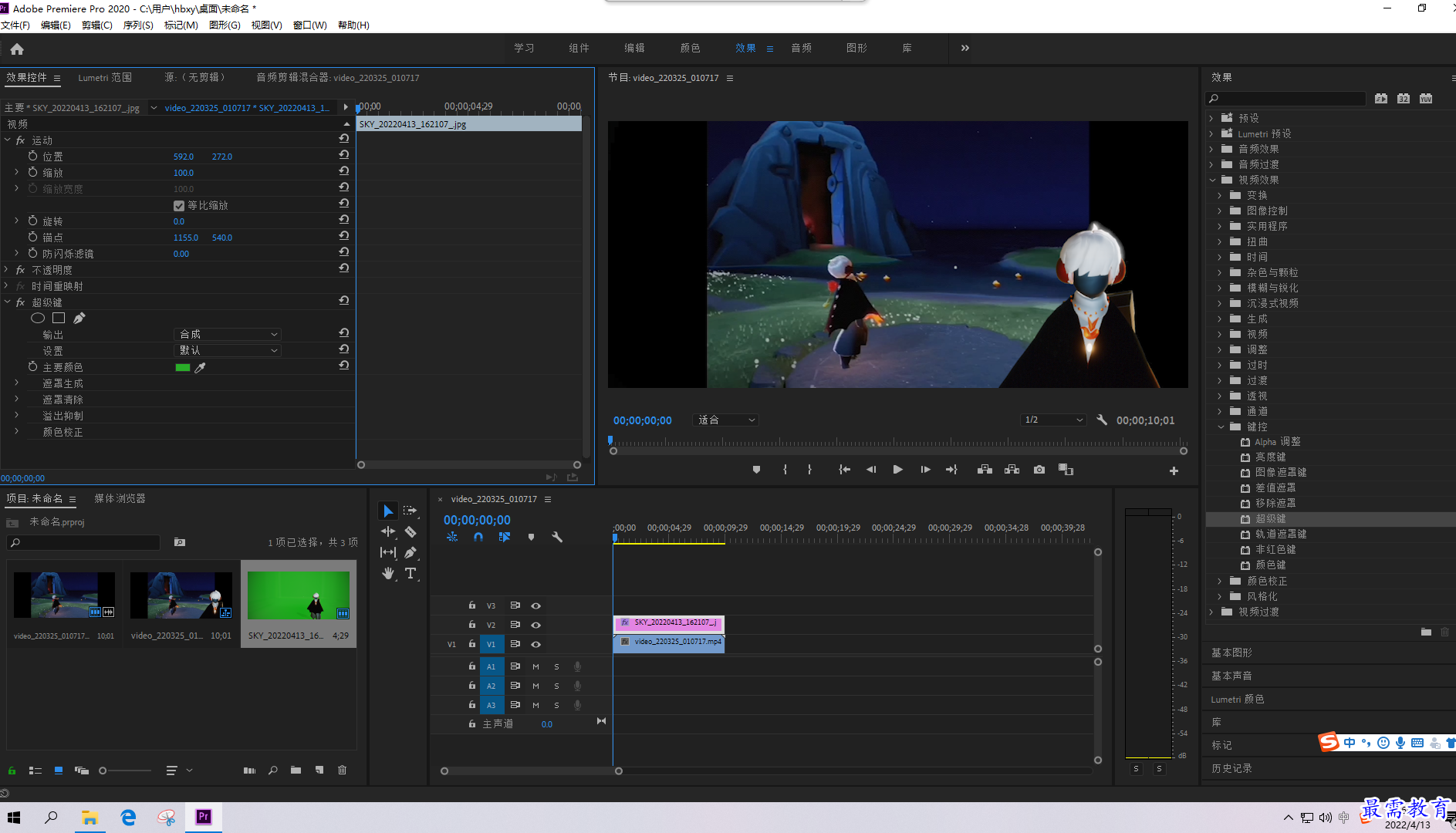Toggle Ultra Key effect fx switch
This screenshot has width=1456, height=833.
pyautogui.click(x=21, y=302)
